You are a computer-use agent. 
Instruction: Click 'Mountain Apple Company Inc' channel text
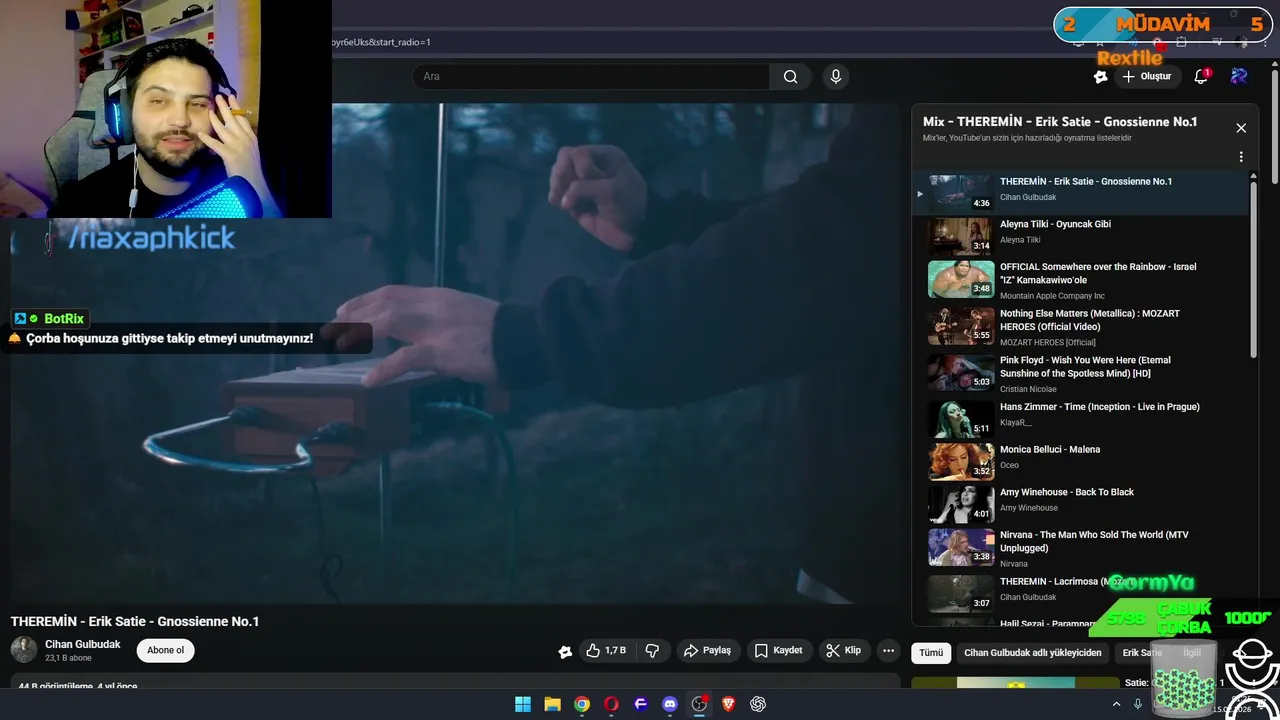pyautogui.click(x=1052, y=296)
